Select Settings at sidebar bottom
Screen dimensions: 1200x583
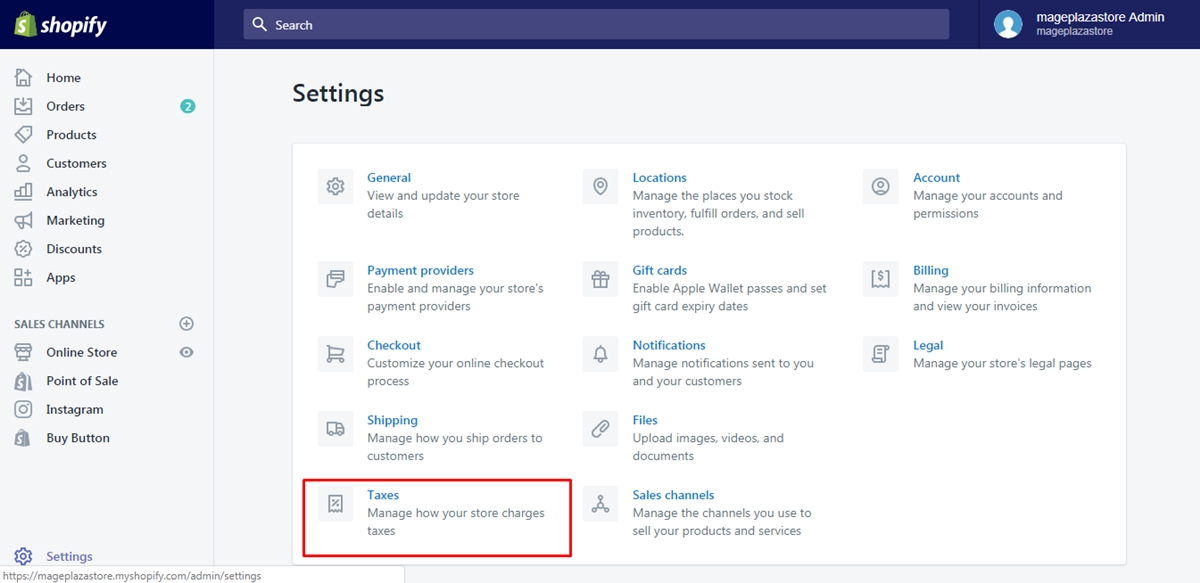click(69, 556)
